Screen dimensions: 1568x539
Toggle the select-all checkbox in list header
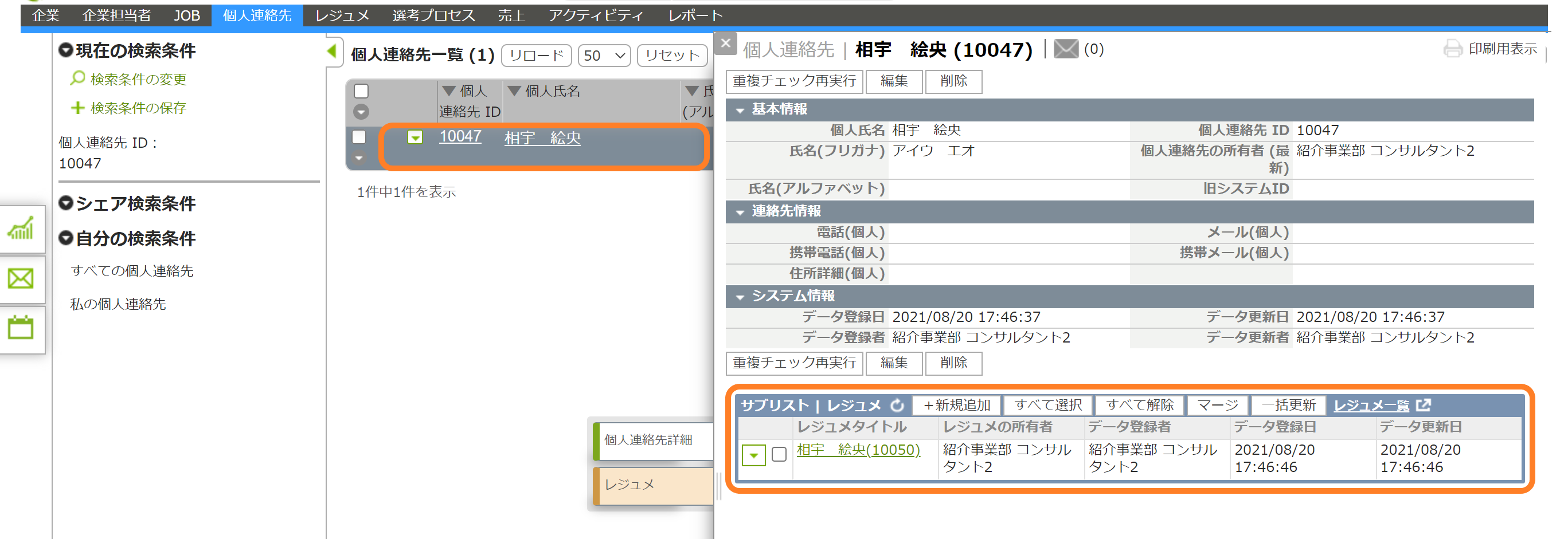point(361,91)
